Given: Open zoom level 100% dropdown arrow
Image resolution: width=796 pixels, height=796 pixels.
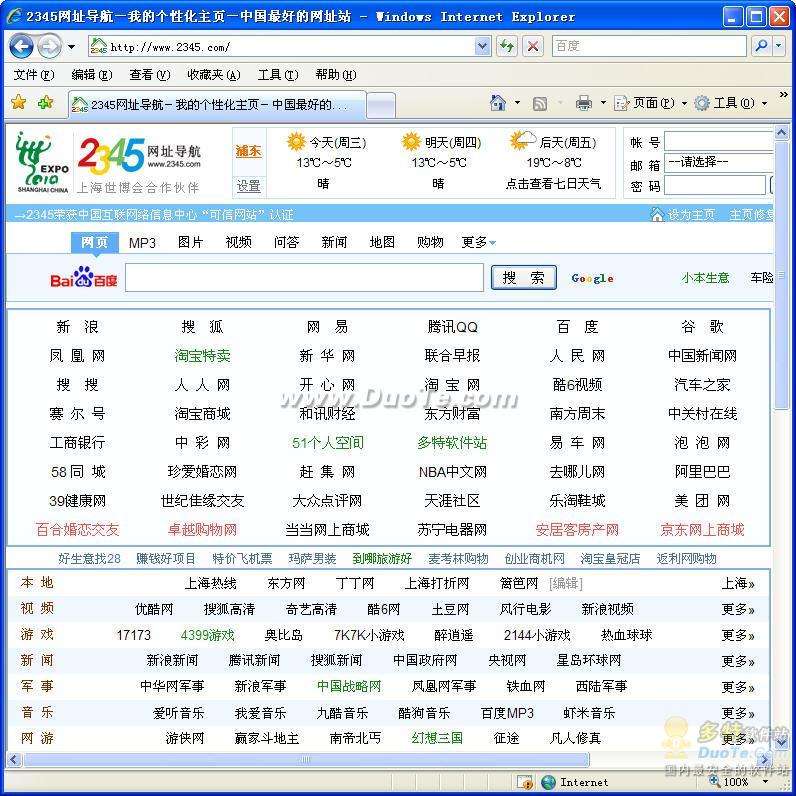Looking at the screenshot, I should [x=765, y=782].
